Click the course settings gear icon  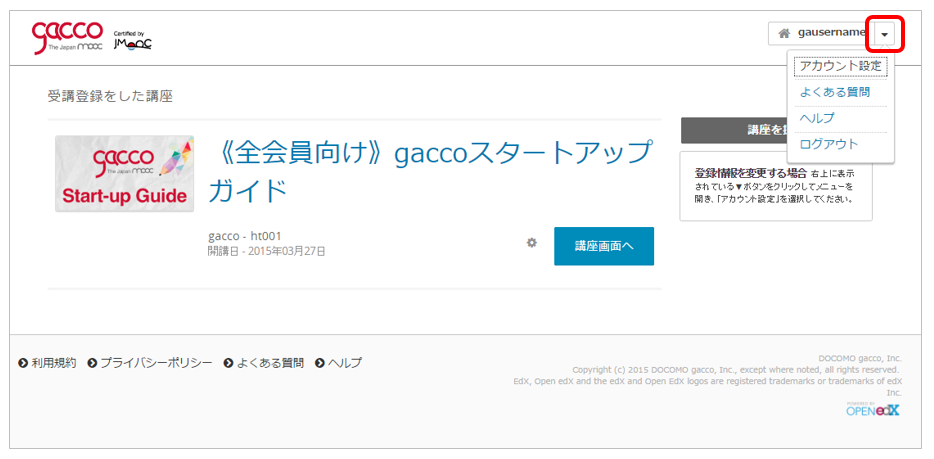pos(532,243)
